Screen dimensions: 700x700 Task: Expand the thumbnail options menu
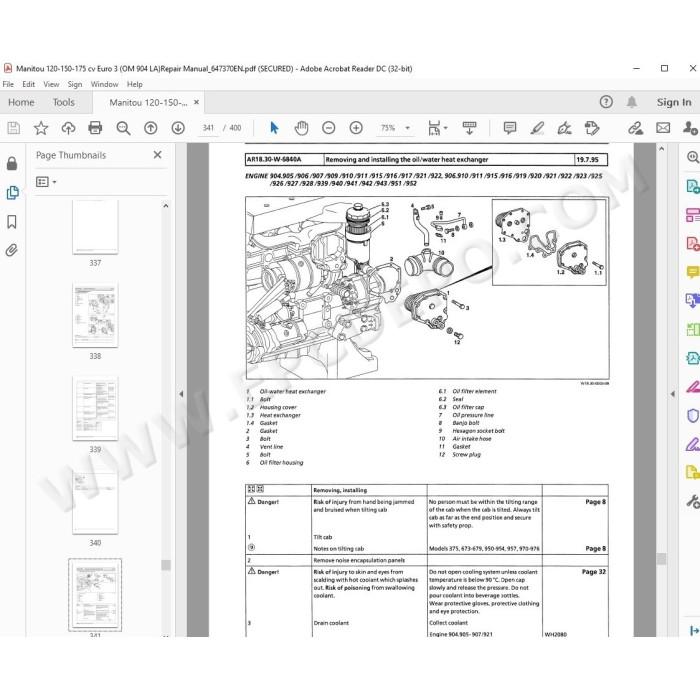point(46,182)
